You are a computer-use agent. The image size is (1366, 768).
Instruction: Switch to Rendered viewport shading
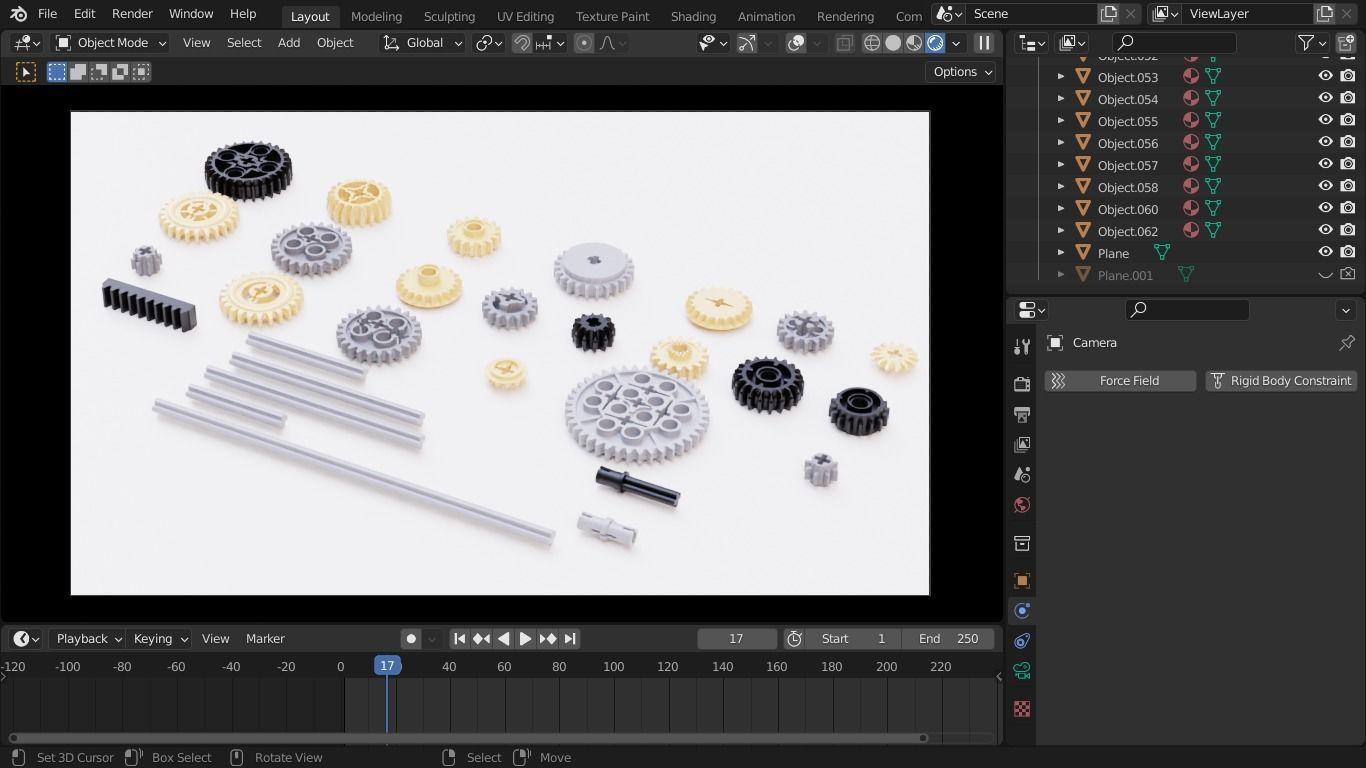click(x=935, y=43)
